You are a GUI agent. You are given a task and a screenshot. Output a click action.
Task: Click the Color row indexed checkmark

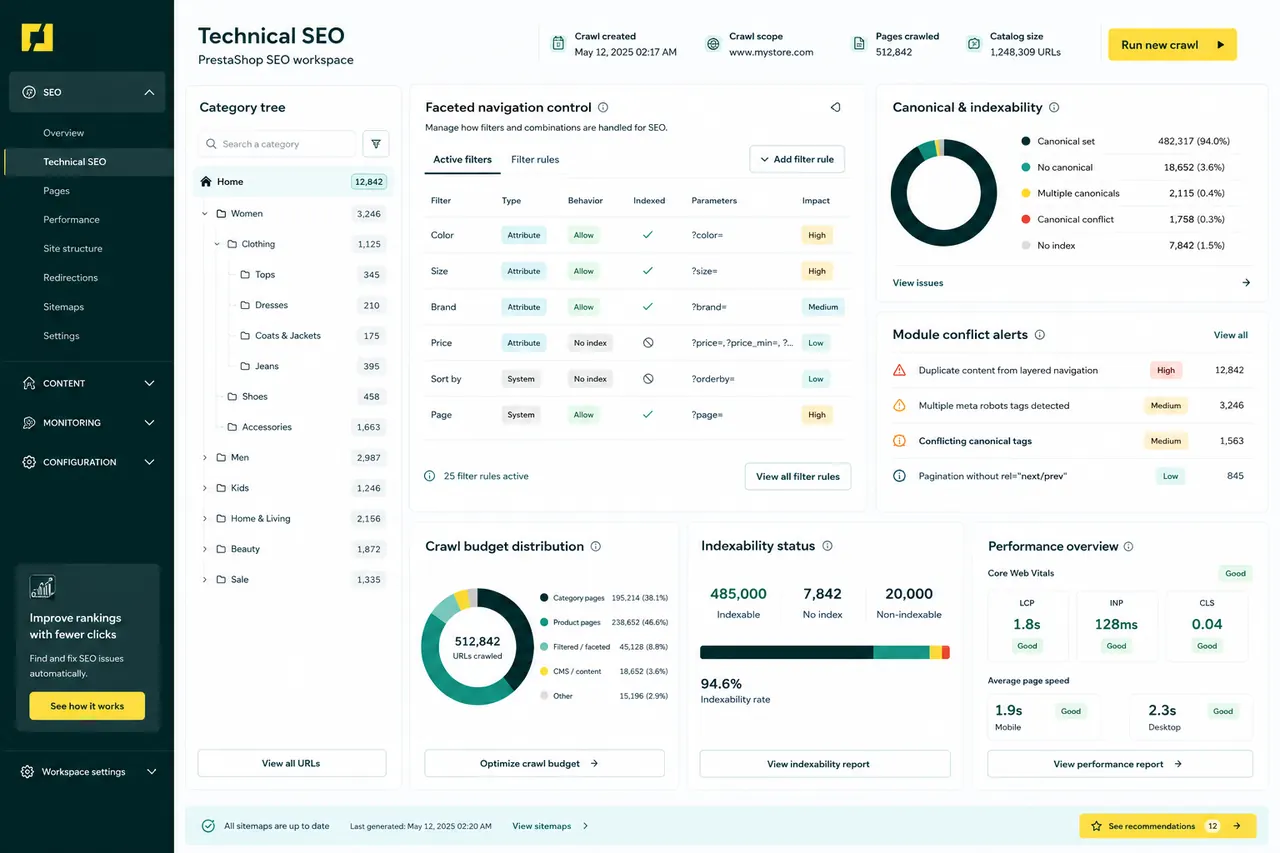648,235
